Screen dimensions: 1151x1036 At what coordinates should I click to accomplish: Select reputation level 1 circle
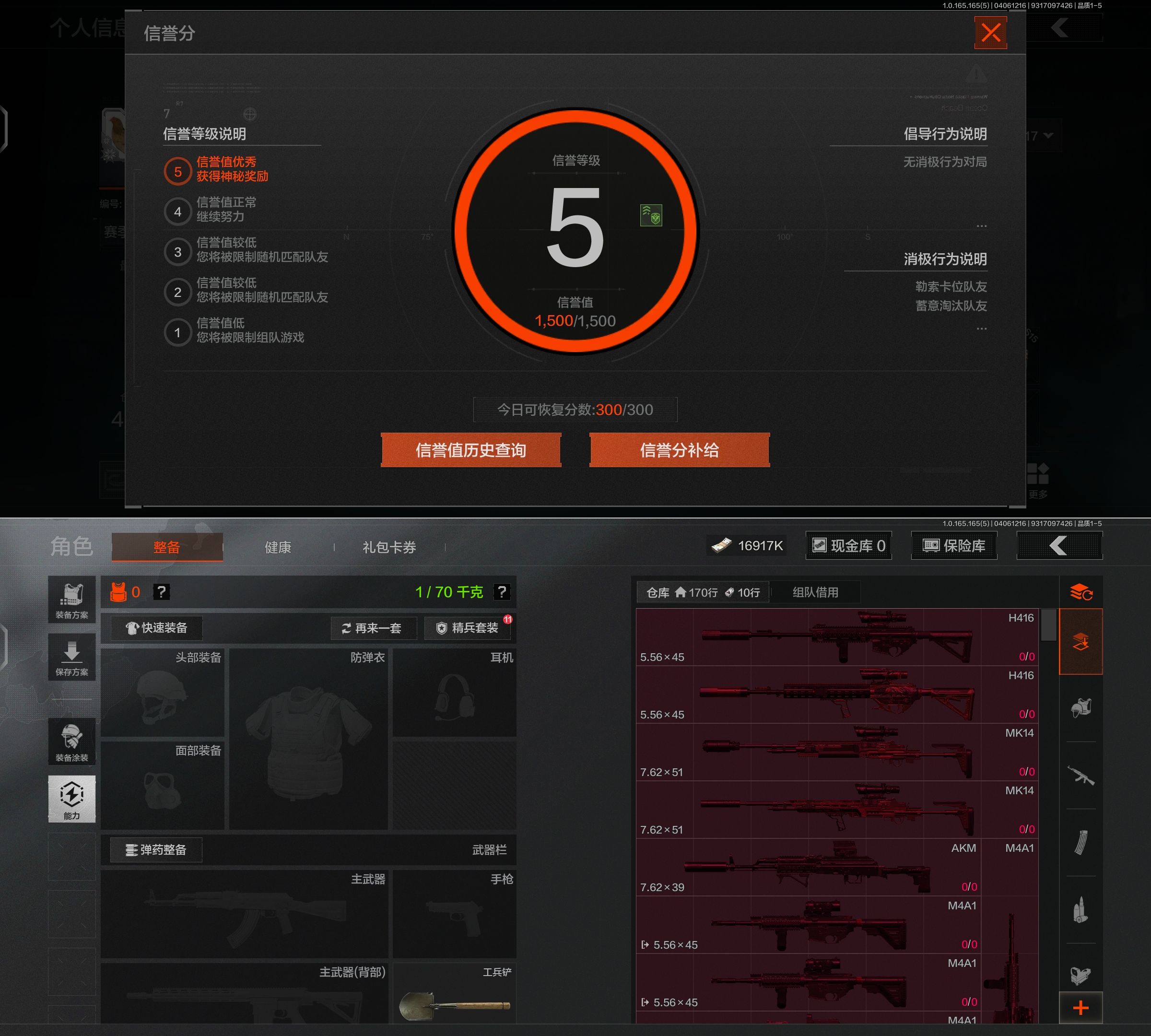tap(177, 332)
